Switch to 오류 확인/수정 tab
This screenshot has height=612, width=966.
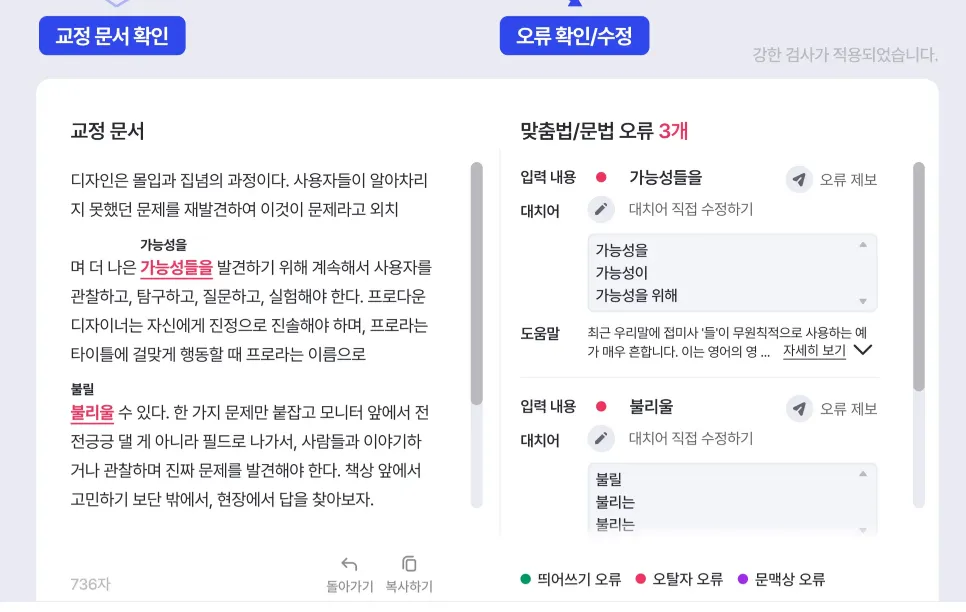tap(574, 36)
